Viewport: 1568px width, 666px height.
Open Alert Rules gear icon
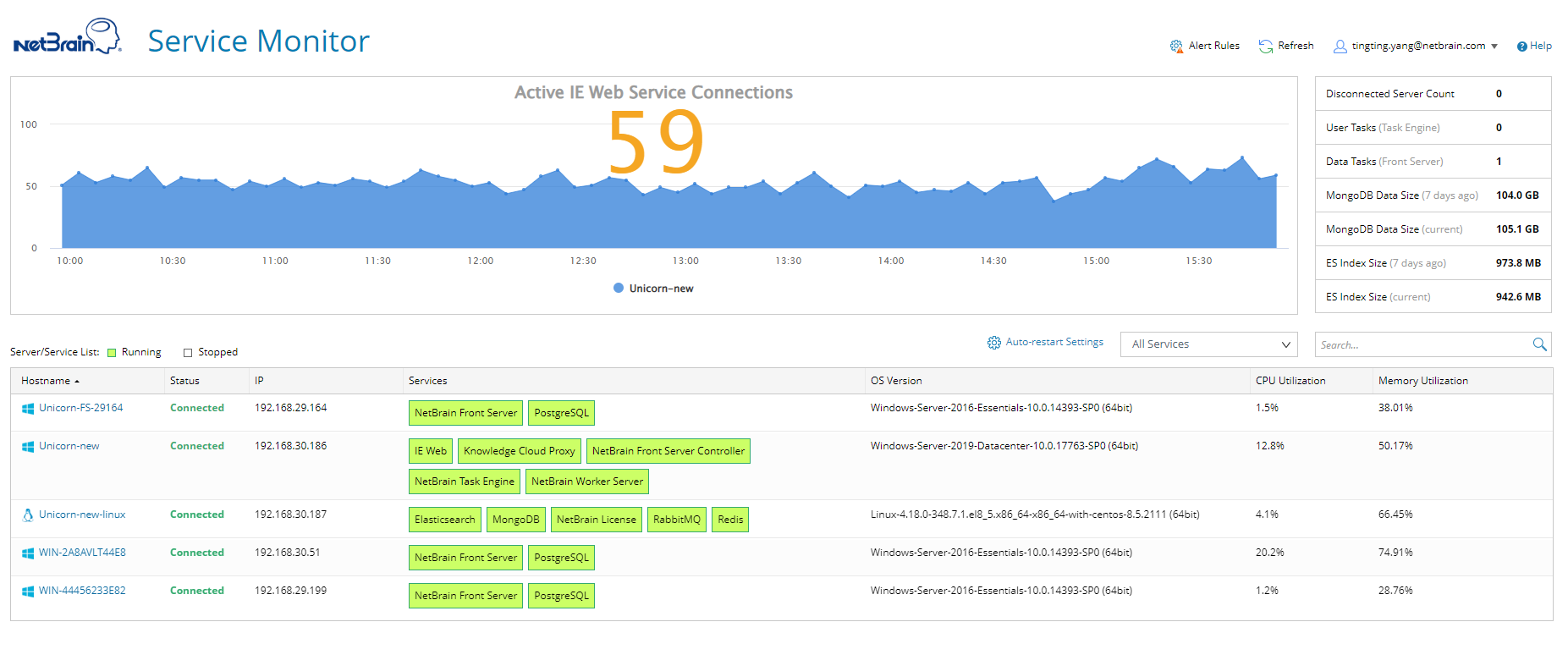pyautogui.click(x=1176, y=46)
